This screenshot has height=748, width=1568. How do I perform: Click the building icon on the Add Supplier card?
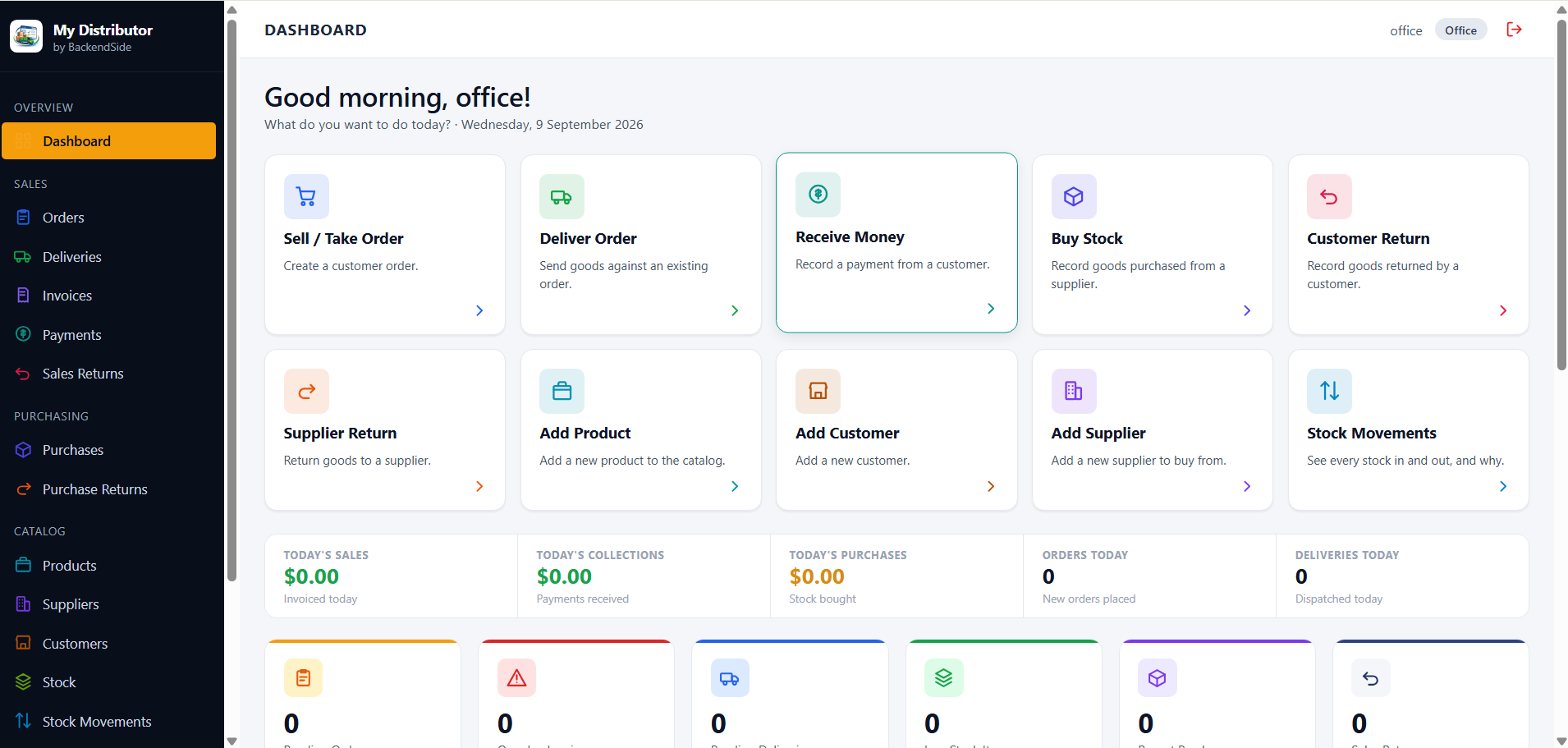click(x=1074, y=391)
